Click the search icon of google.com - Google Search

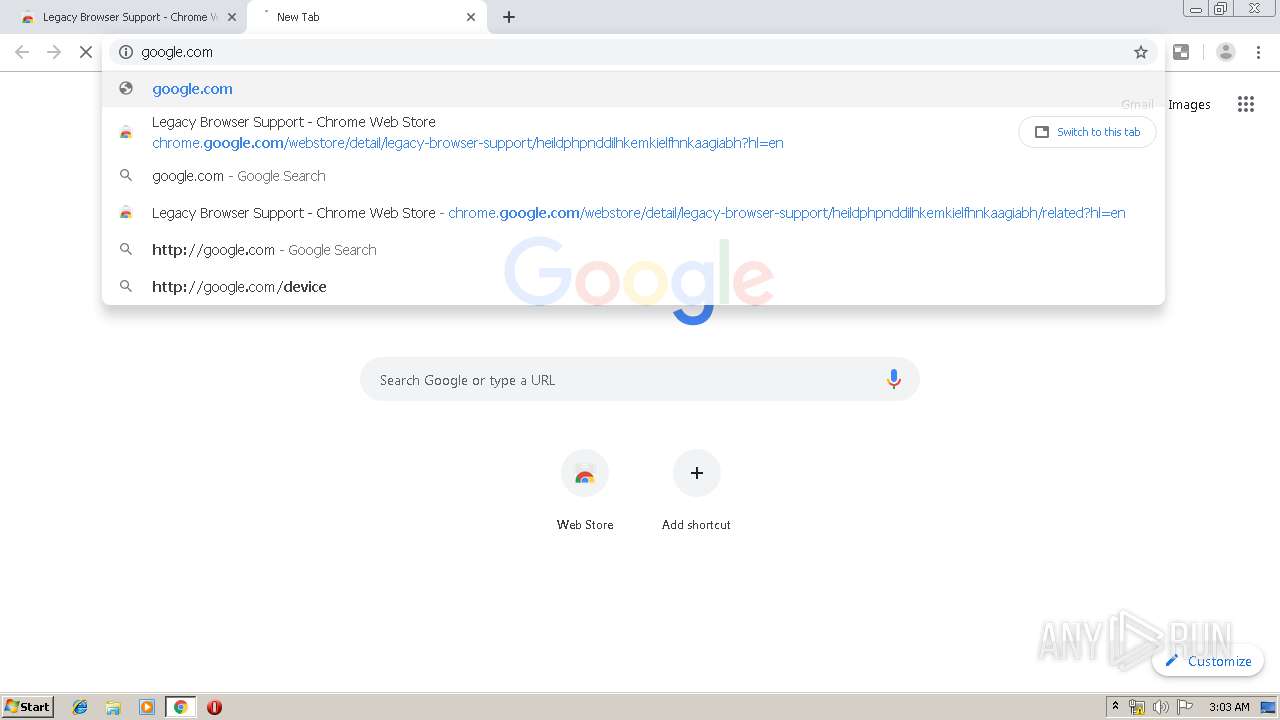(x=126, y=176)
